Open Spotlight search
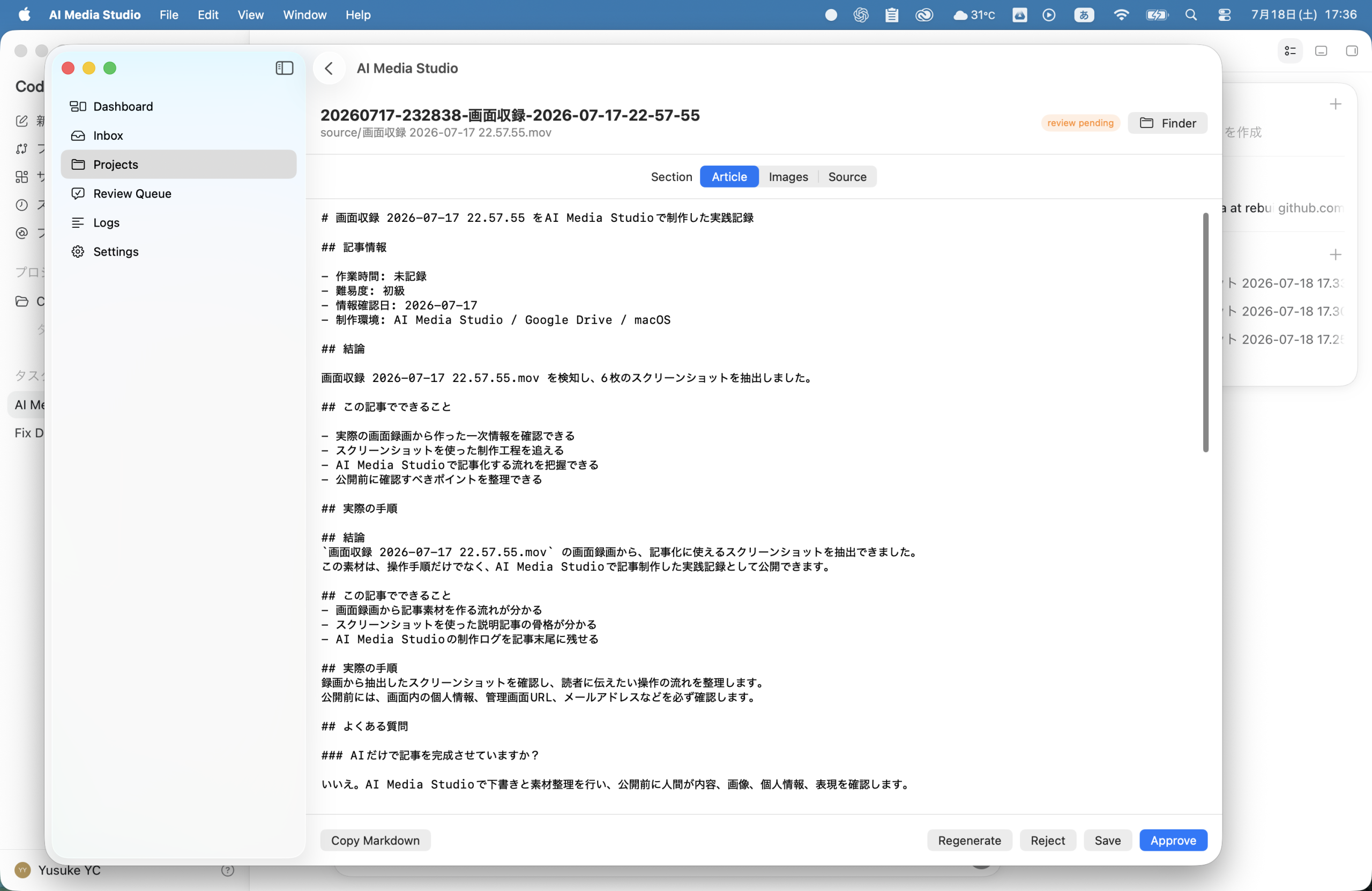The width and height of the screenshot is (1372, 891). (x=1191, y=15)
